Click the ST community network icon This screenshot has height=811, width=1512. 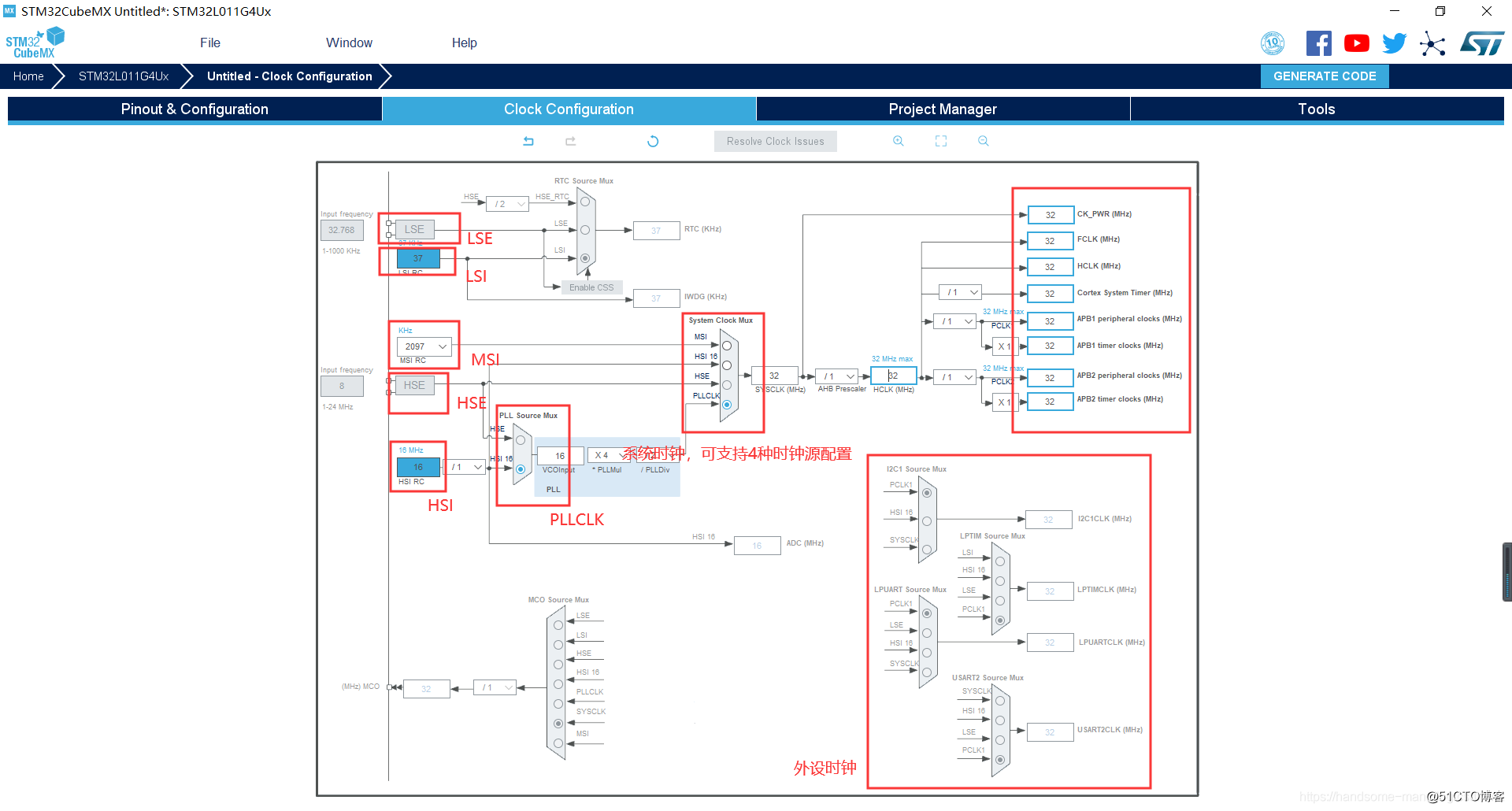(x=1432, y=43)
